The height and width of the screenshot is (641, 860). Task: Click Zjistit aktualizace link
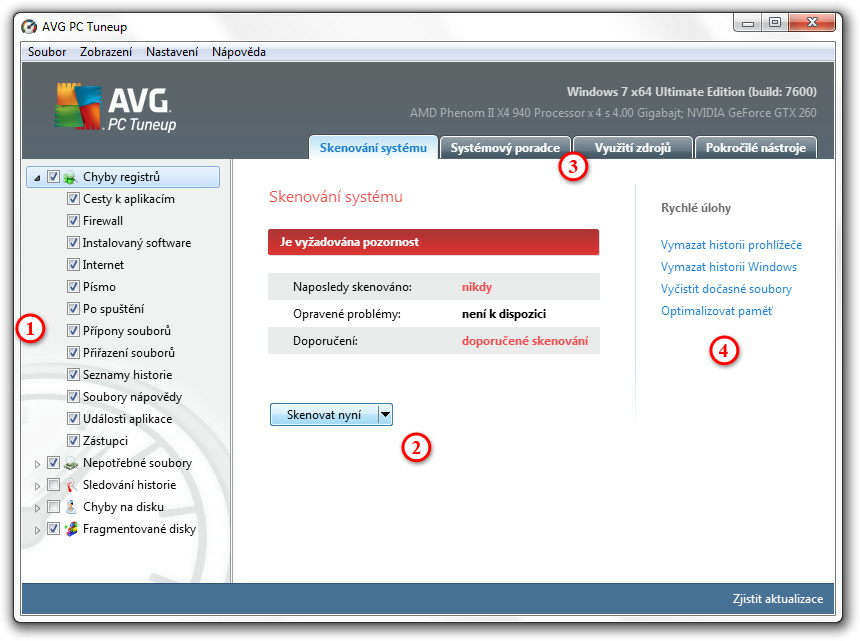(777, 599)
